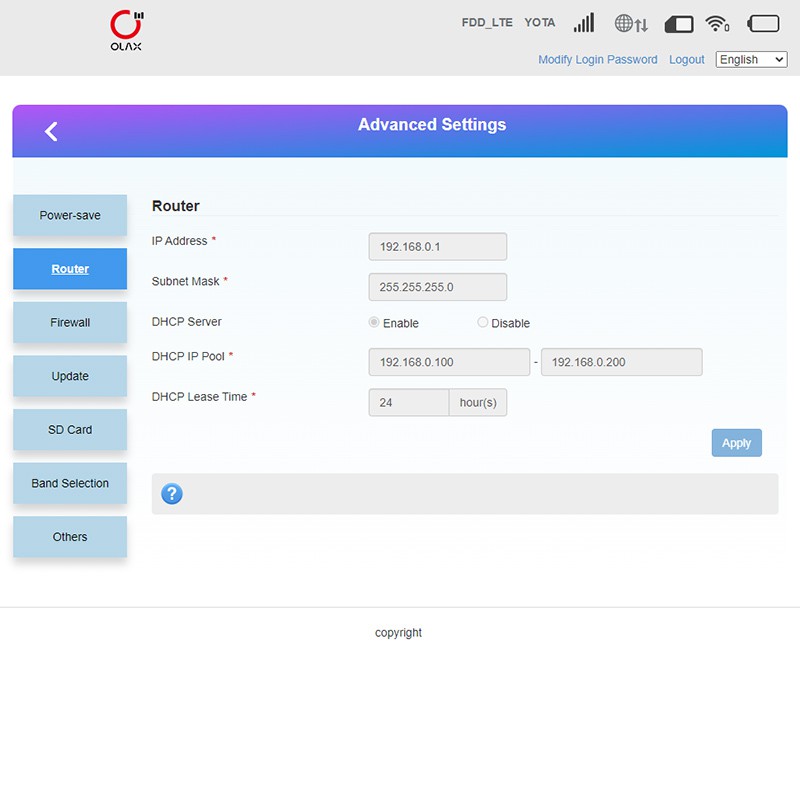Click the Logout link
The width and height of the screenshot is (800, 800).
coord(686,60)
